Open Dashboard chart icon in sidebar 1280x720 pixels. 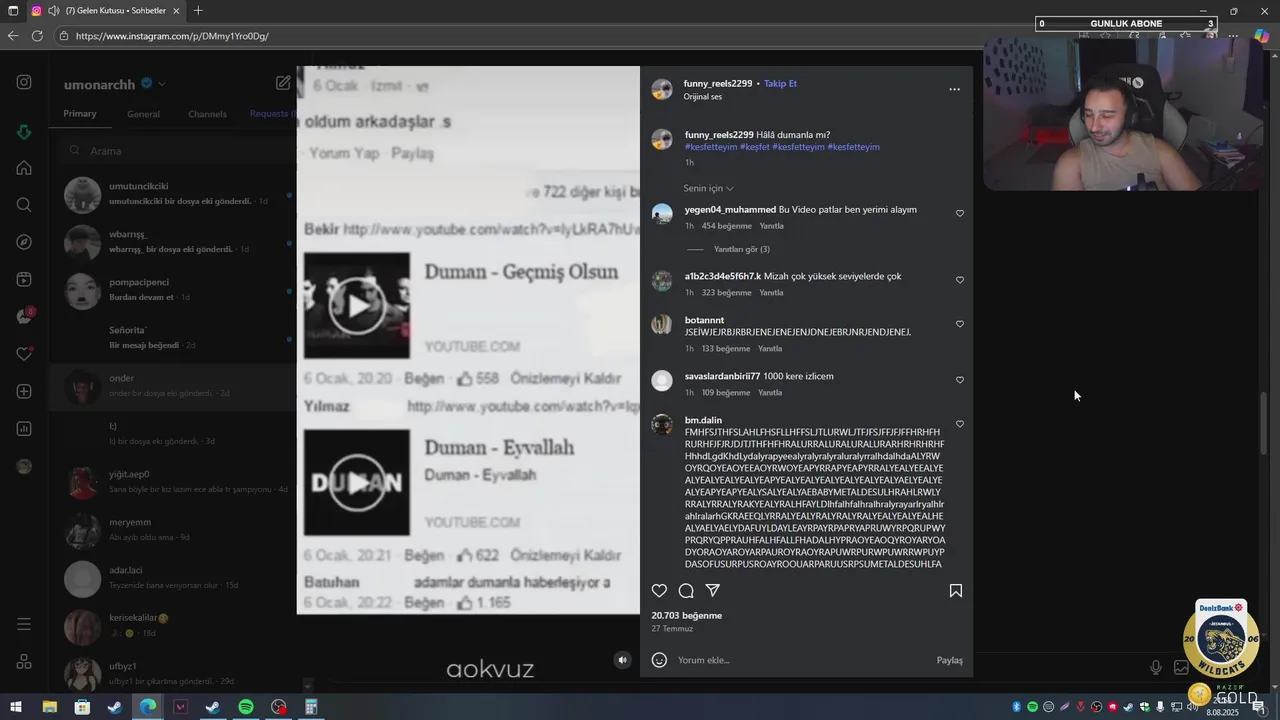click(24, 429)
